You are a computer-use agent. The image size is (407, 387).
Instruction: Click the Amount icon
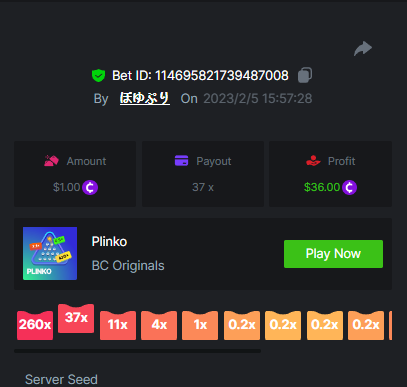(51, 161)
